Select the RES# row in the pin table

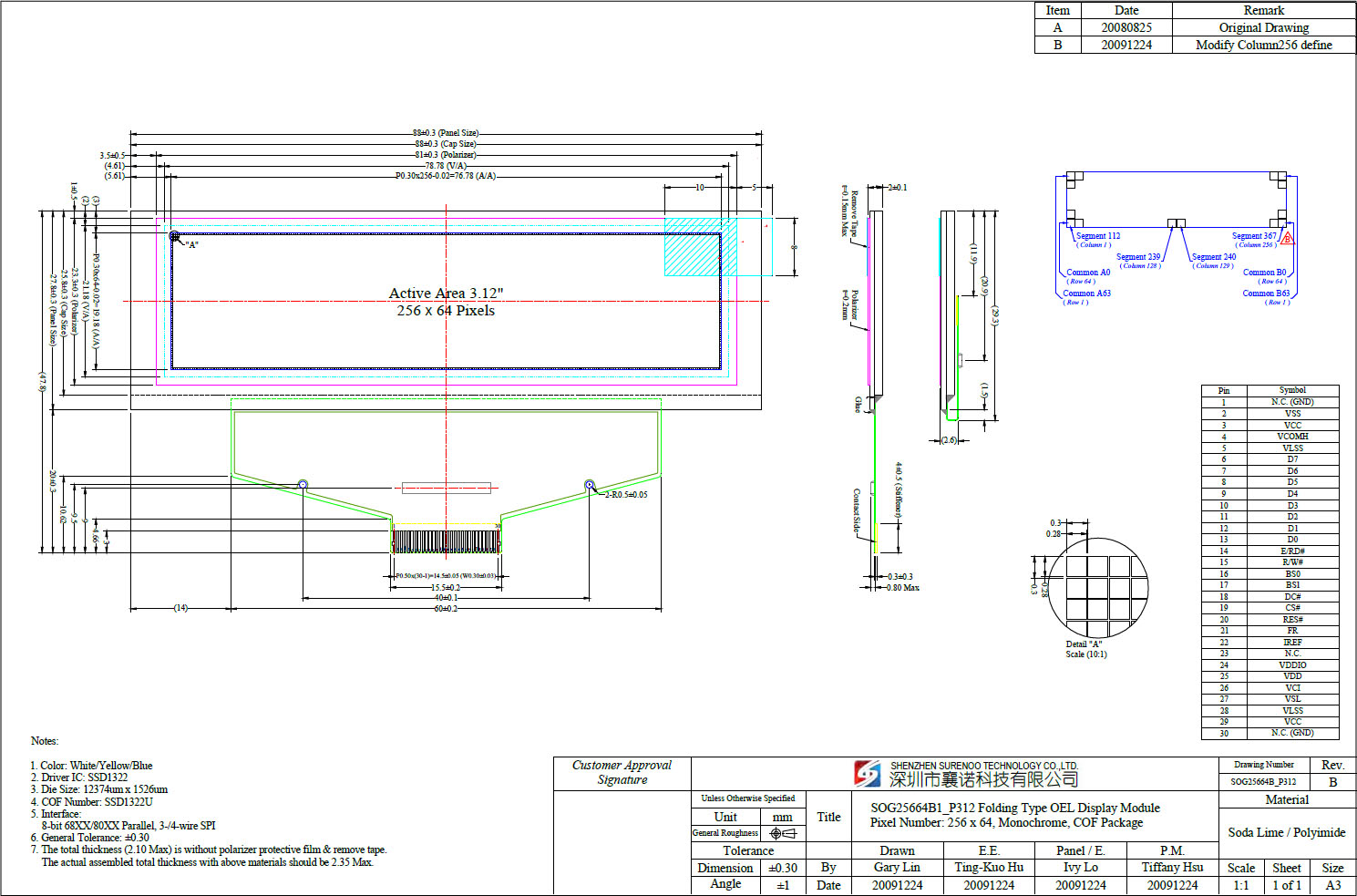click(1270, 620)
